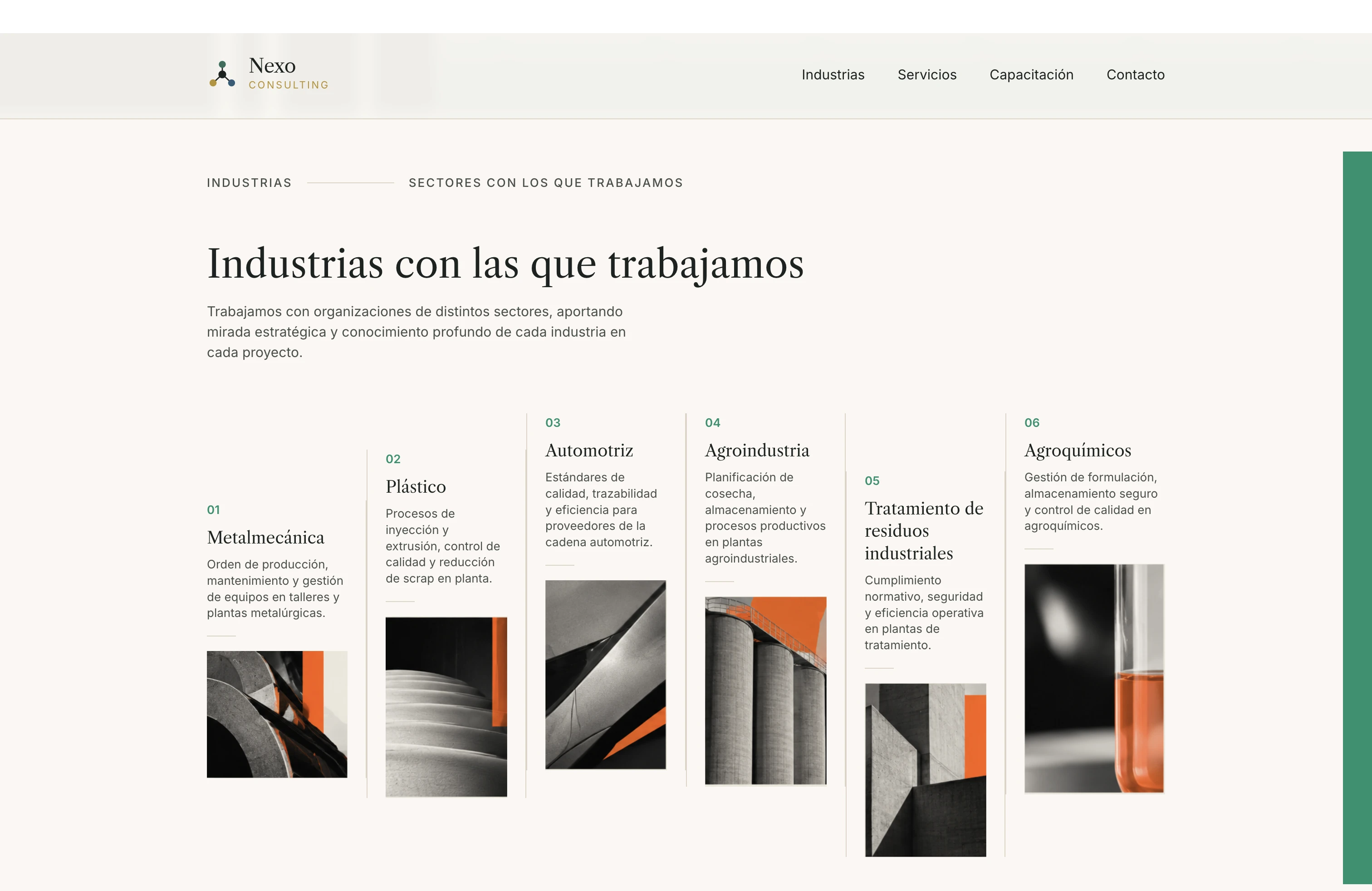Screen dimensions: 1372x891
Task: Open the Servicios menu item
Action: 927,75
